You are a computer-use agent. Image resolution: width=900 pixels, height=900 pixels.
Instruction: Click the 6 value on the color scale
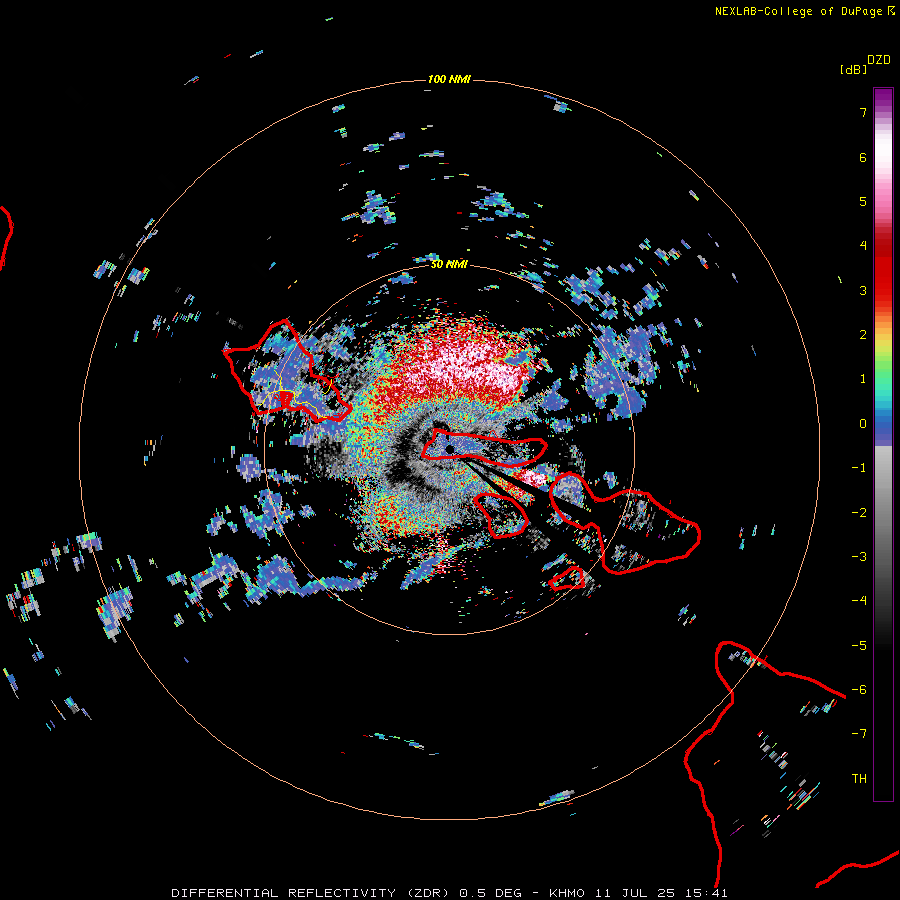coord(863,157)
